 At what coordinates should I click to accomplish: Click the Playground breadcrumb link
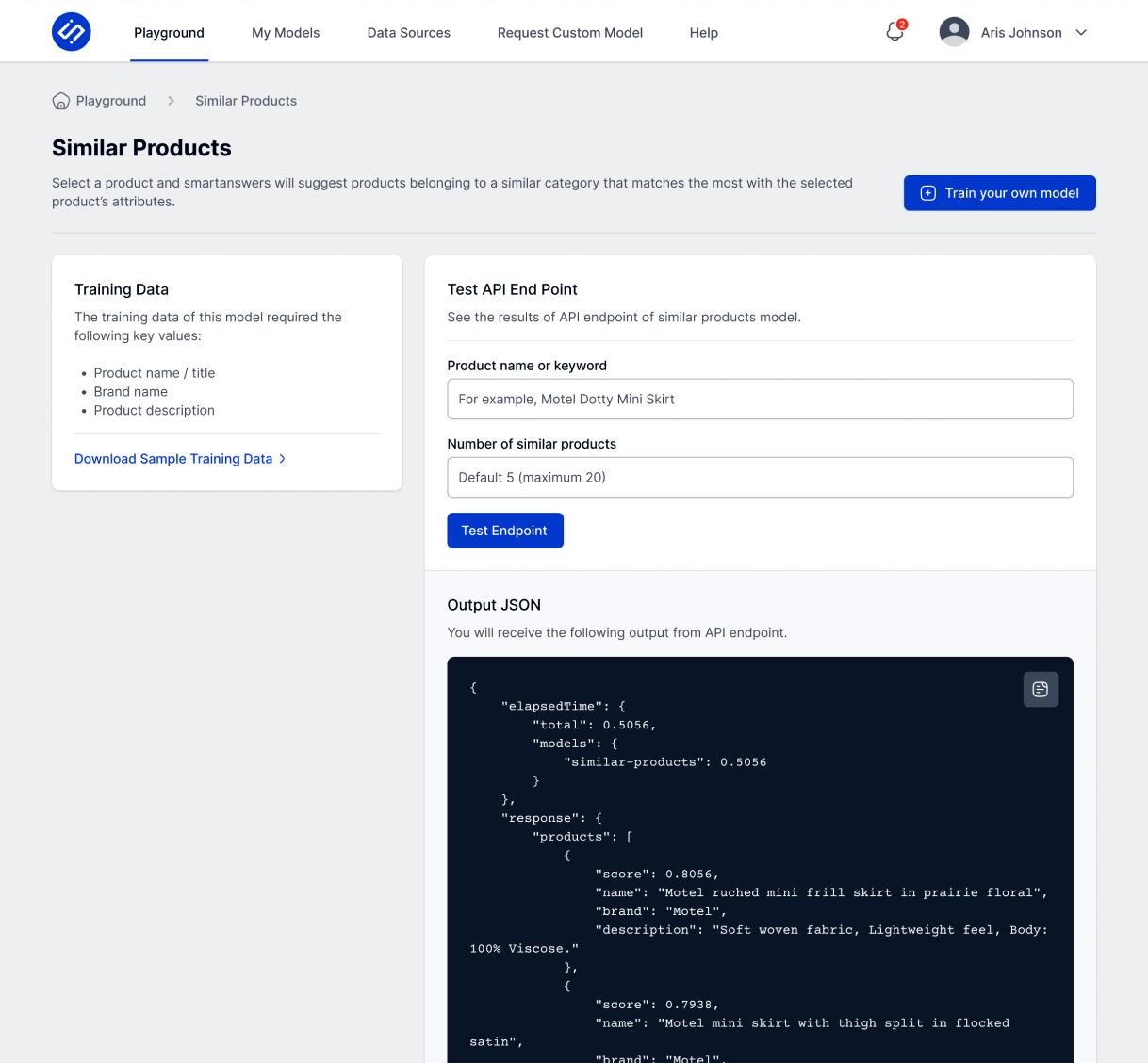pos(110,101)
